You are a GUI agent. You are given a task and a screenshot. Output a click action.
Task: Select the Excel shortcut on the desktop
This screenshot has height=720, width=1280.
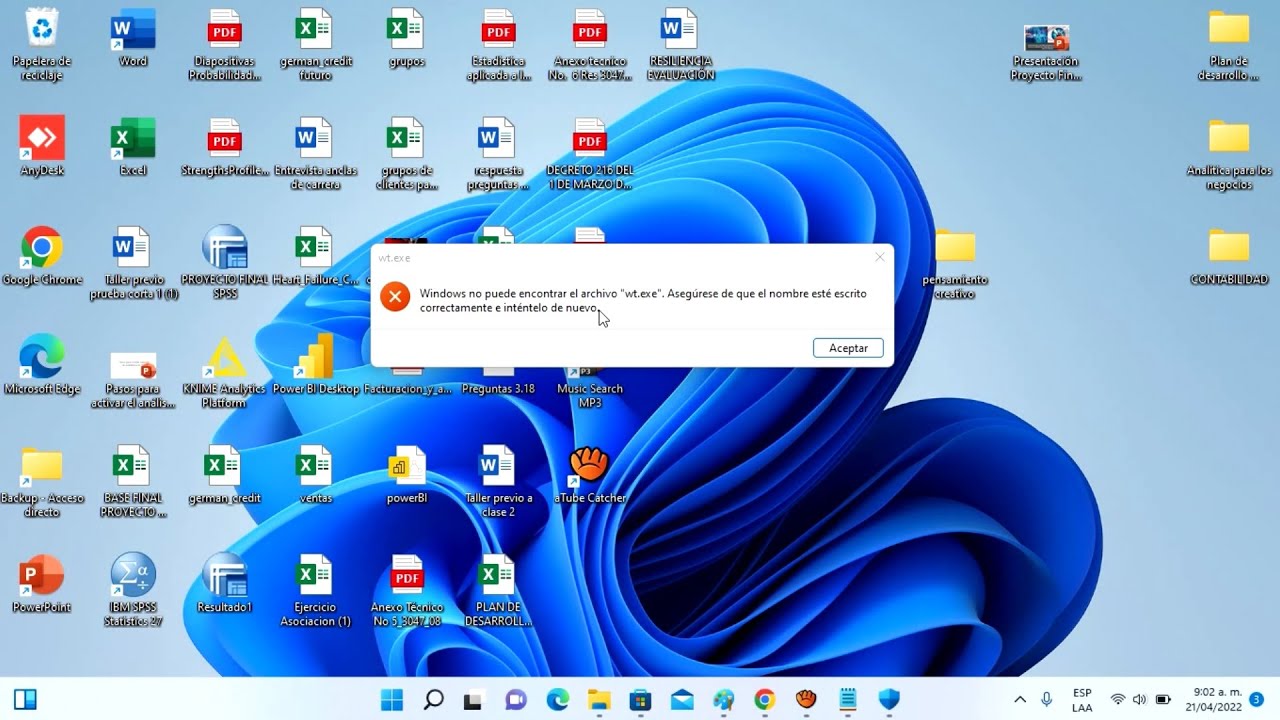click(x=133, y=147)
